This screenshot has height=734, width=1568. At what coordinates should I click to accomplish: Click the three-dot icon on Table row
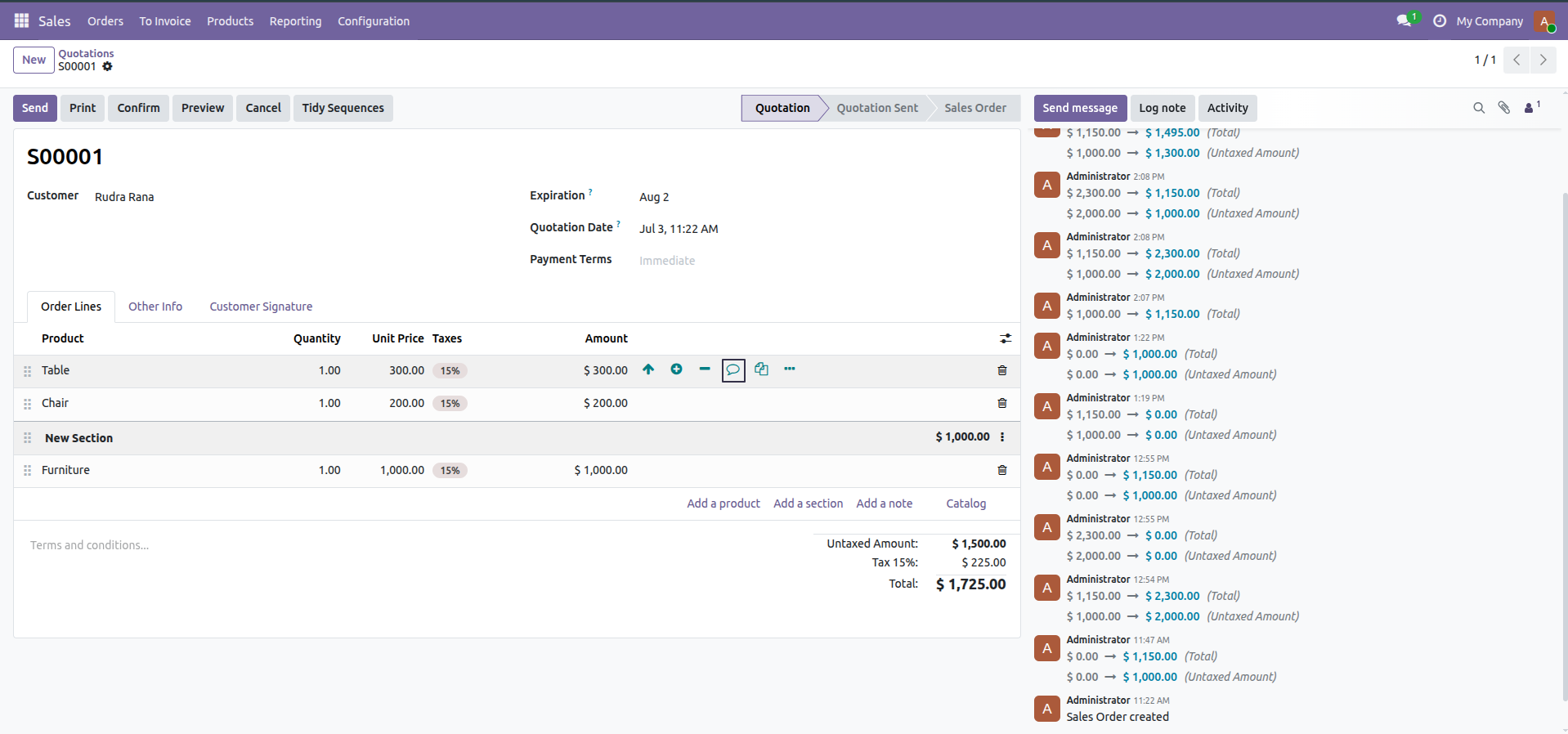(789, 369)
